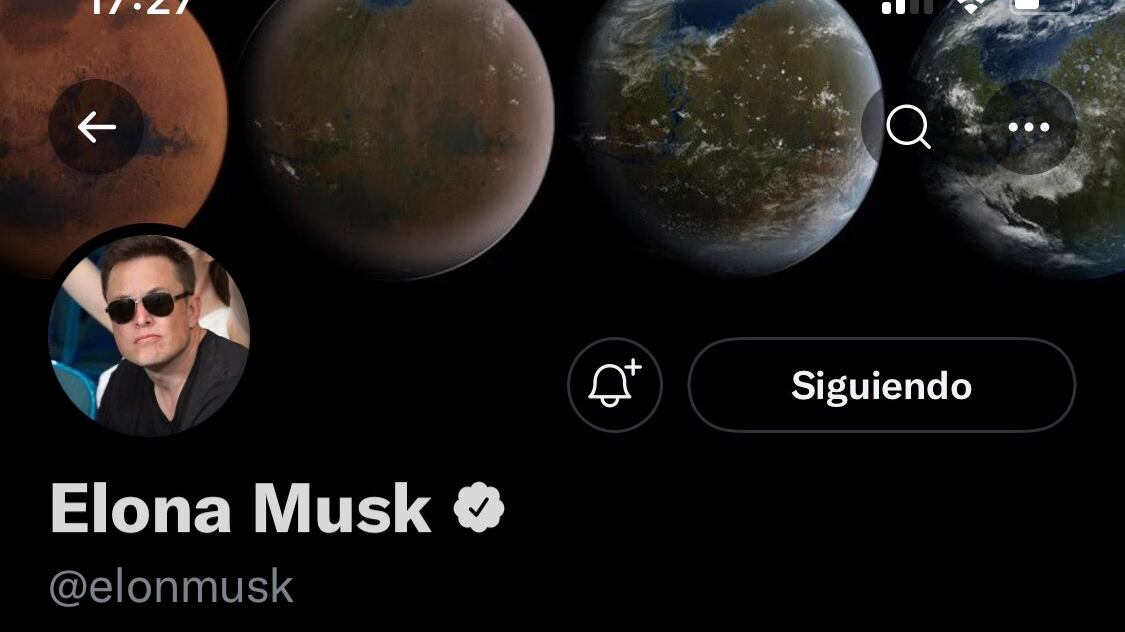Click the black t-shirt in the avatar
The width and height of the screenshot is (1125, 632).
(x=179, y=395)
